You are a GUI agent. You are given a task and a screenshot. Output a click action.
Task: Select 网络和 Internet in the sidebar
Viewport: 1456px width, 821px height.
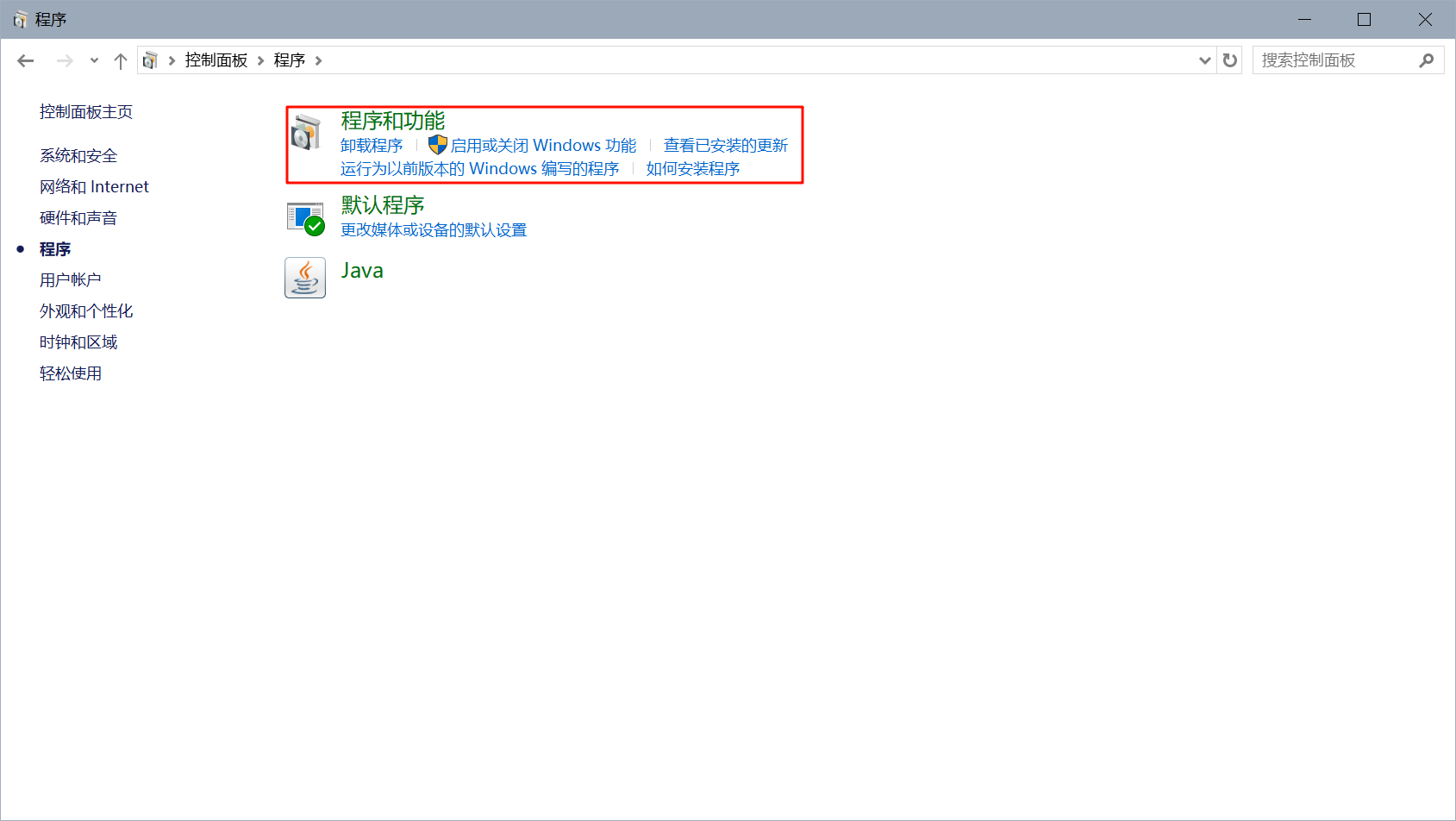[x=94, y=187]
